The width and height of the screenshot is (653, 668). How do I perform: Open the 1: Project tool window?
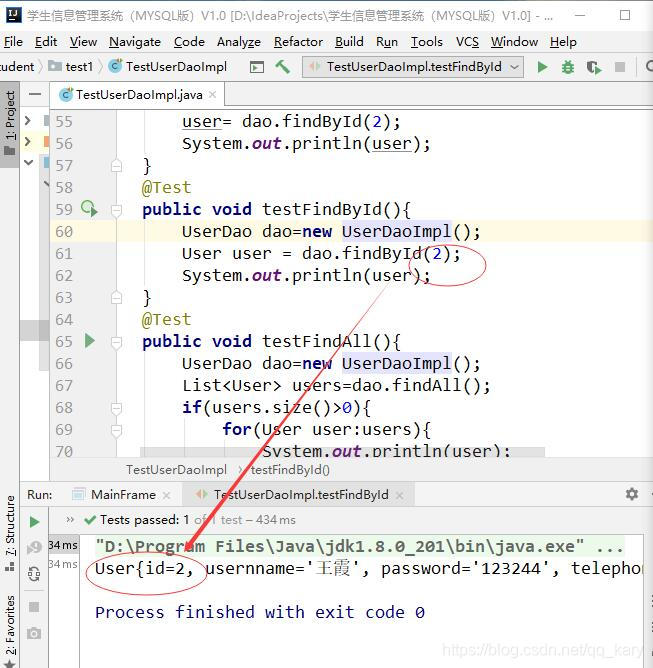point(9,124)
